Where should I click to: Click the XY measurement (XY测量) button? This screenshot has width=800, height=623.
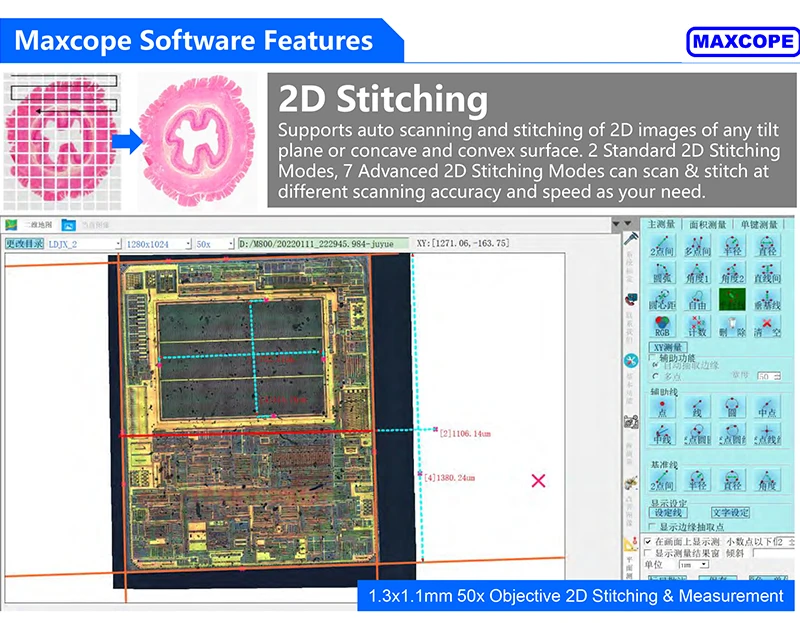[x=670, y=346]
